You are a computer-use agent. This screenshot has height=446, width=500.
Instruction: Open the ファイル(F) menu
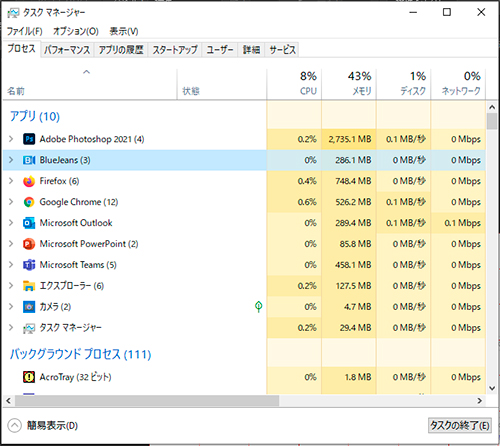(x=25, y=31)
